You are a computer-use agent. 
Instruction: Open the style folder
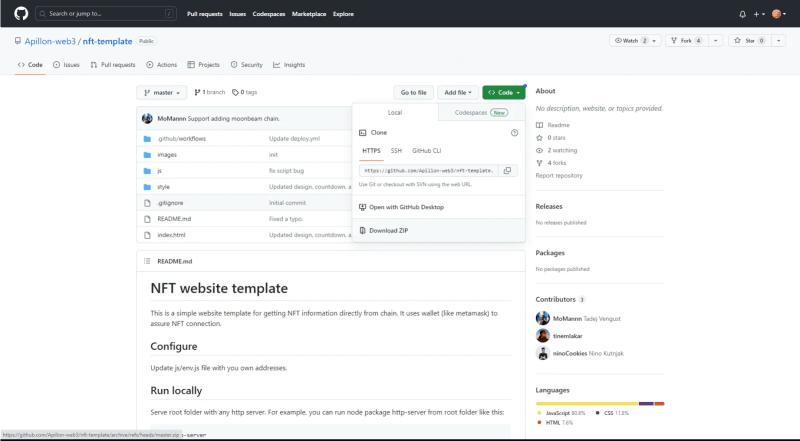click(163, 187)
